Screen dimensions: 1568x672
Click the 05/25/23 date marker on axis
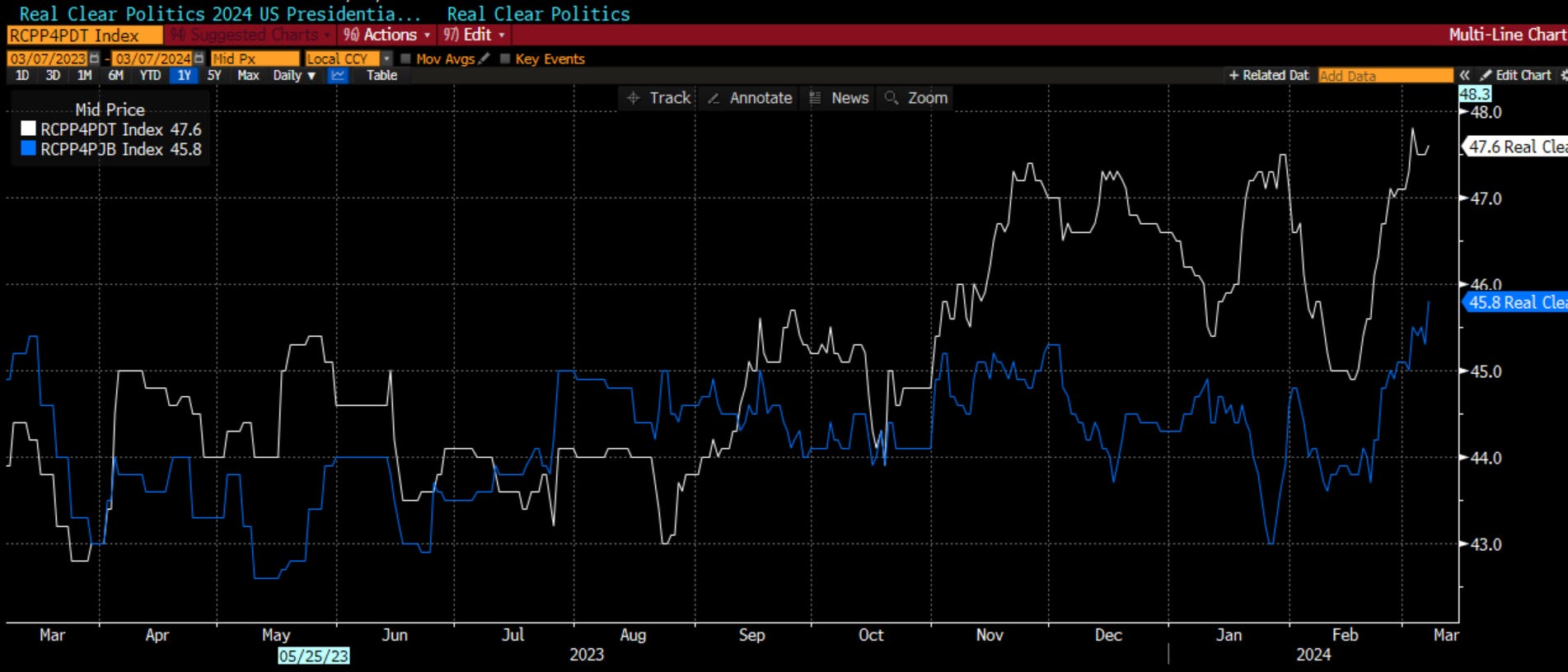click(x=313, y=656)
